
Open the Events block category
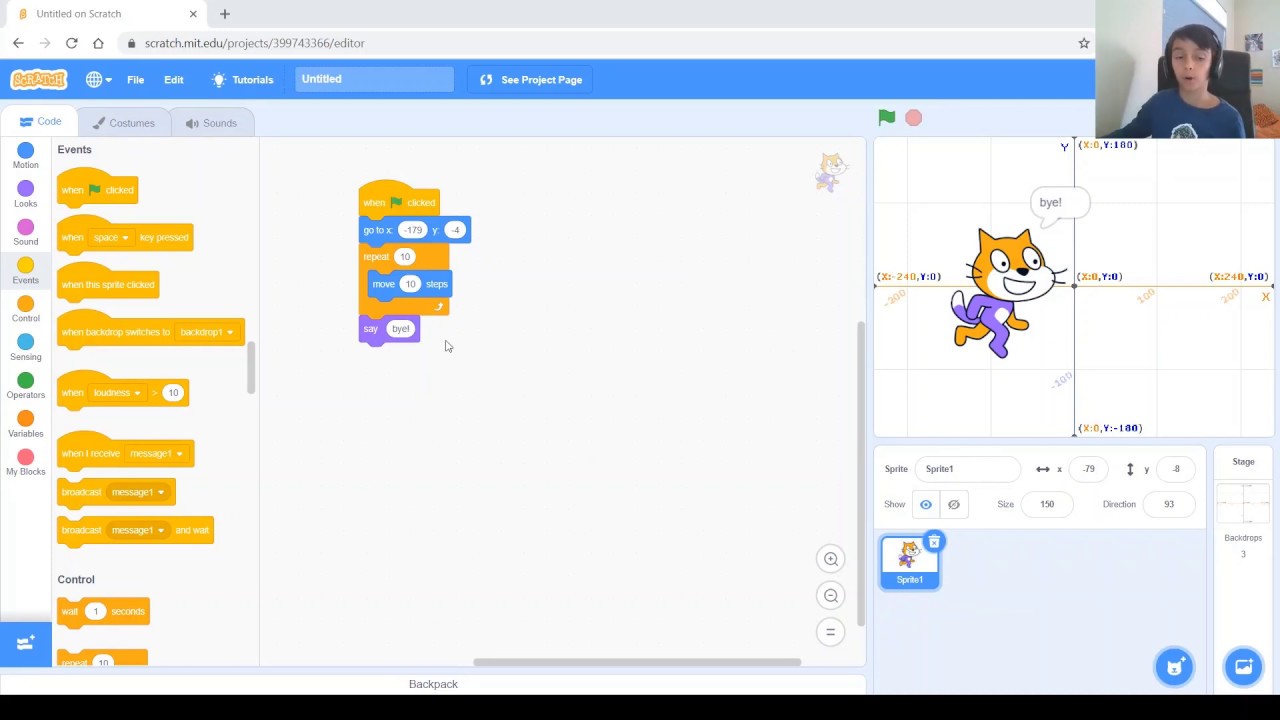(25, 271)
